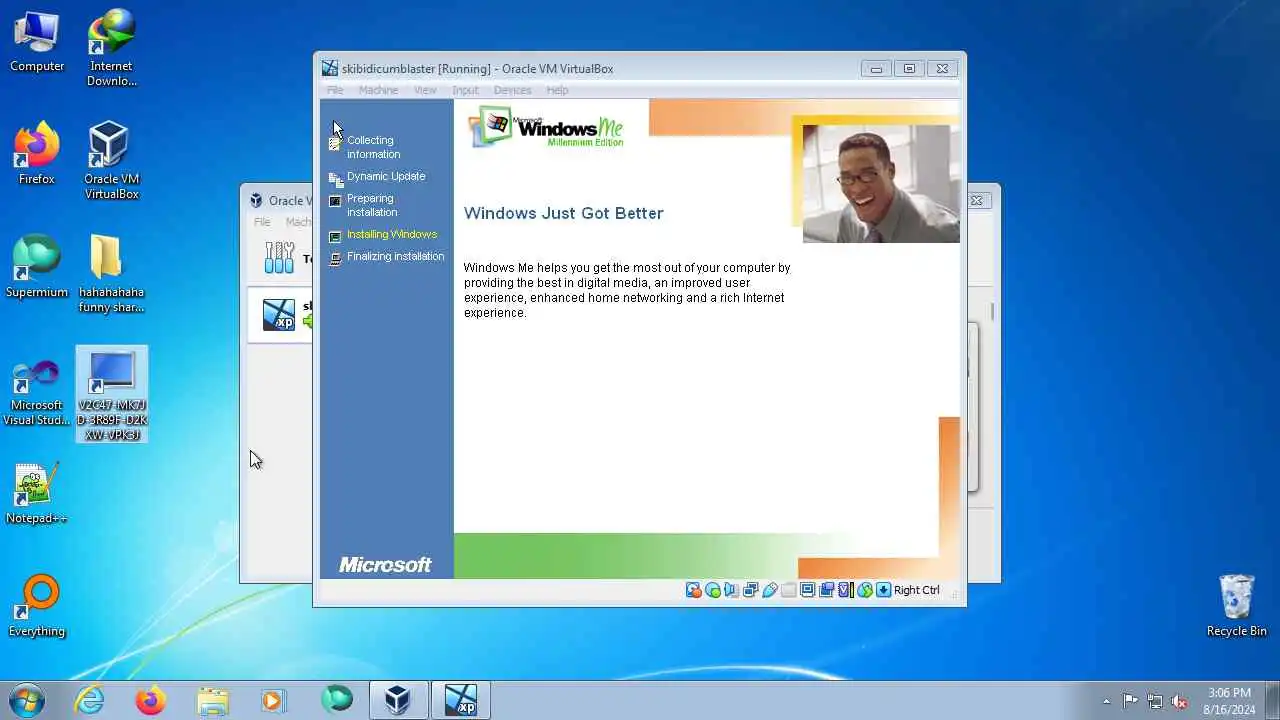Click the Show desktop strip beside the clock
Screen dimensions: 1280x720
click(1272, 700)
